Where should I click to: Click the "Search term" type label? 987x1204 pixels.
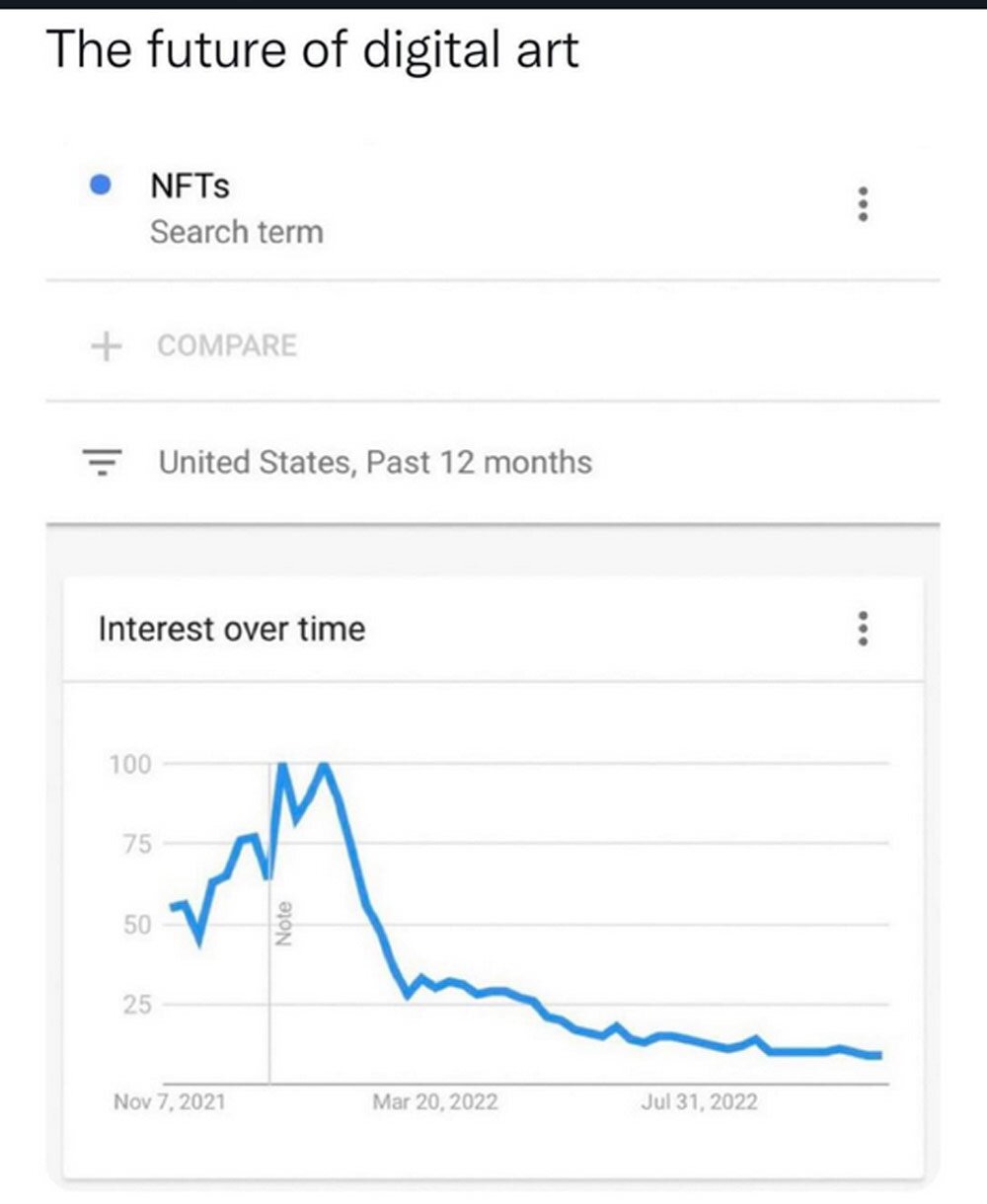coord(236,233)
